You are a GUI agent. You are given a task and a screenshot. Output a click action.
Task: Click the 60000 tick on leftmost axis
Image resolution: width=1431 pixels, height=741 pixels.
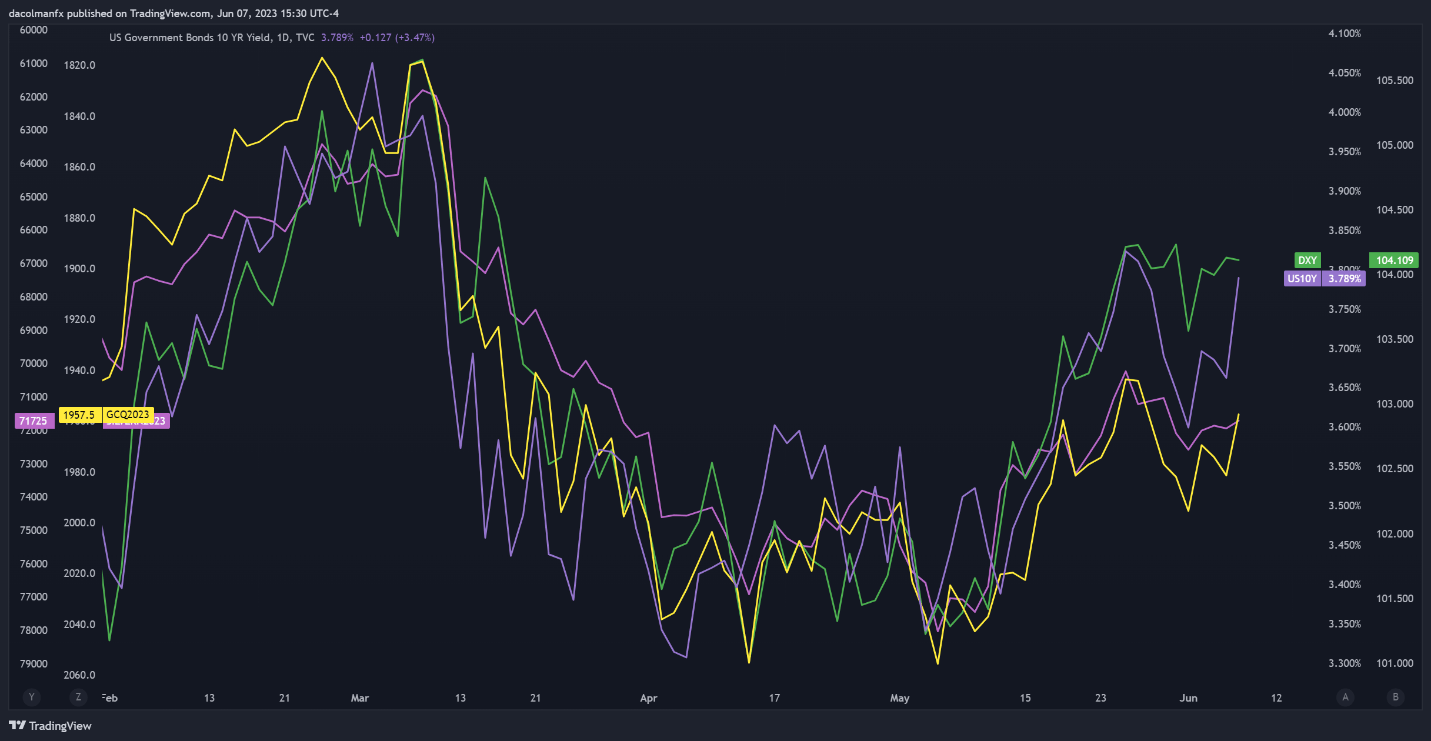point(34,30)
